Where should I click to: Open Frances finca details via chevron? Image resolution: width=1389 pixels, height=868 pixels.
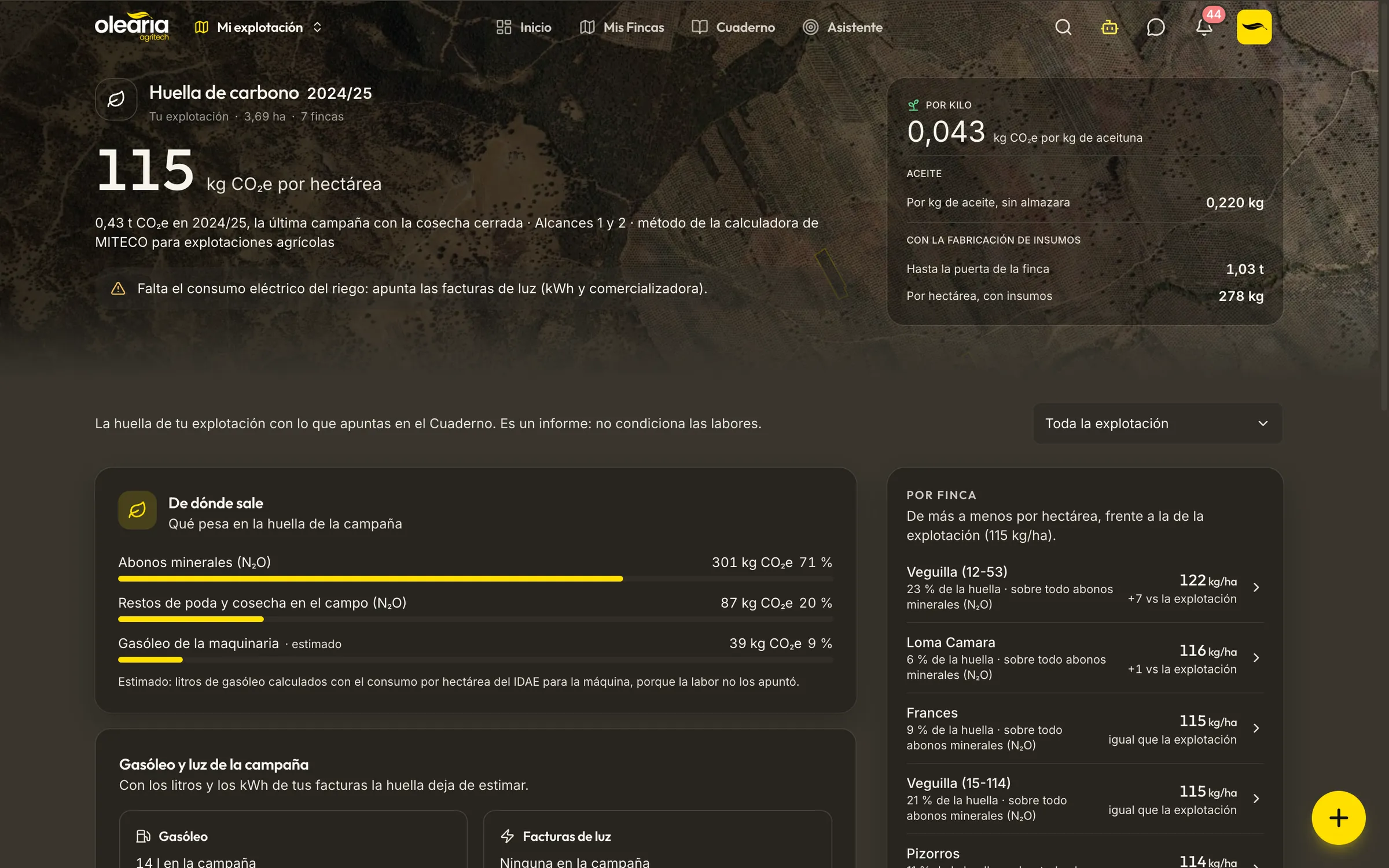1256,728
